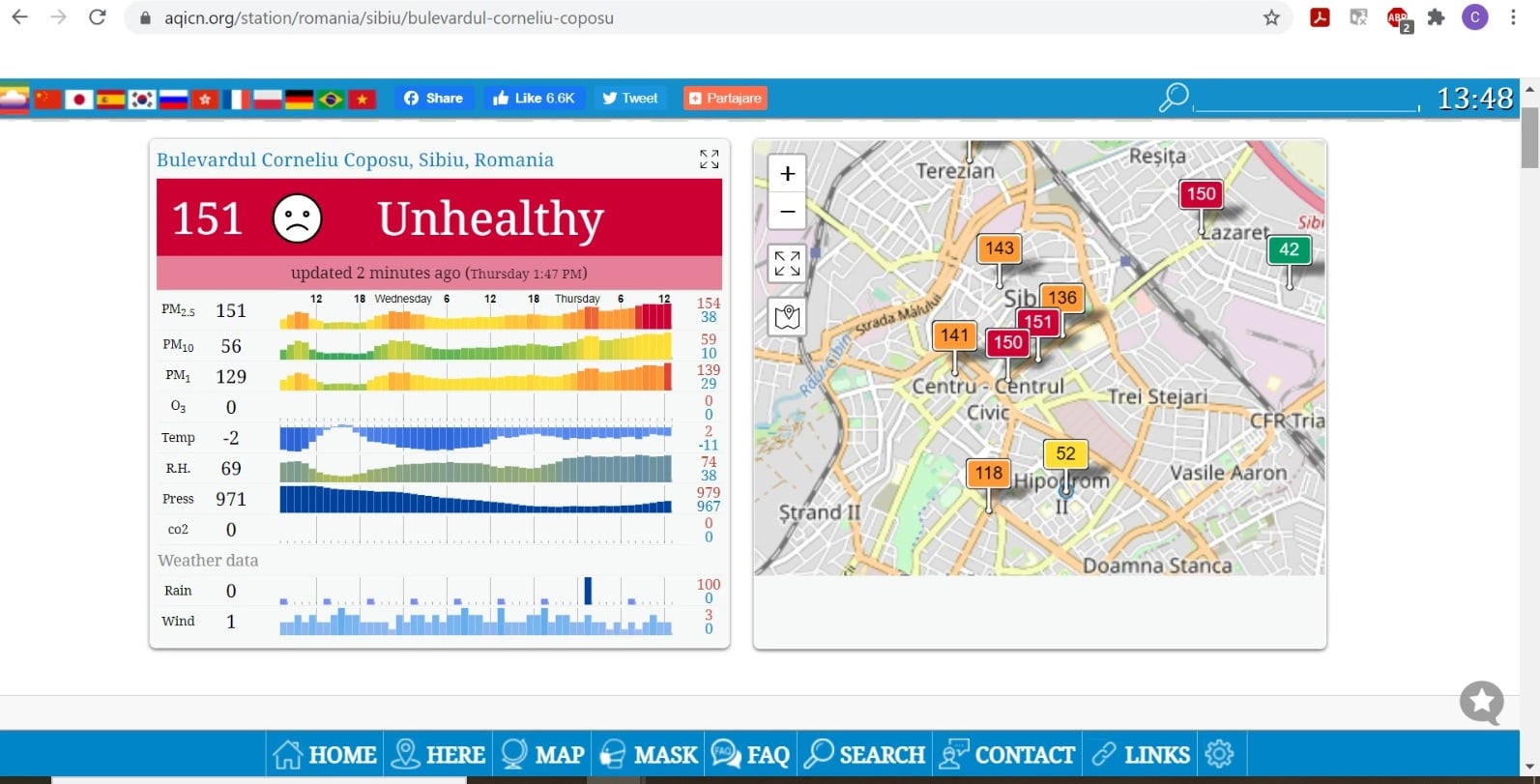Click the R.H. humidity chart row
The image size is (1540, 784).
point(476,469)
